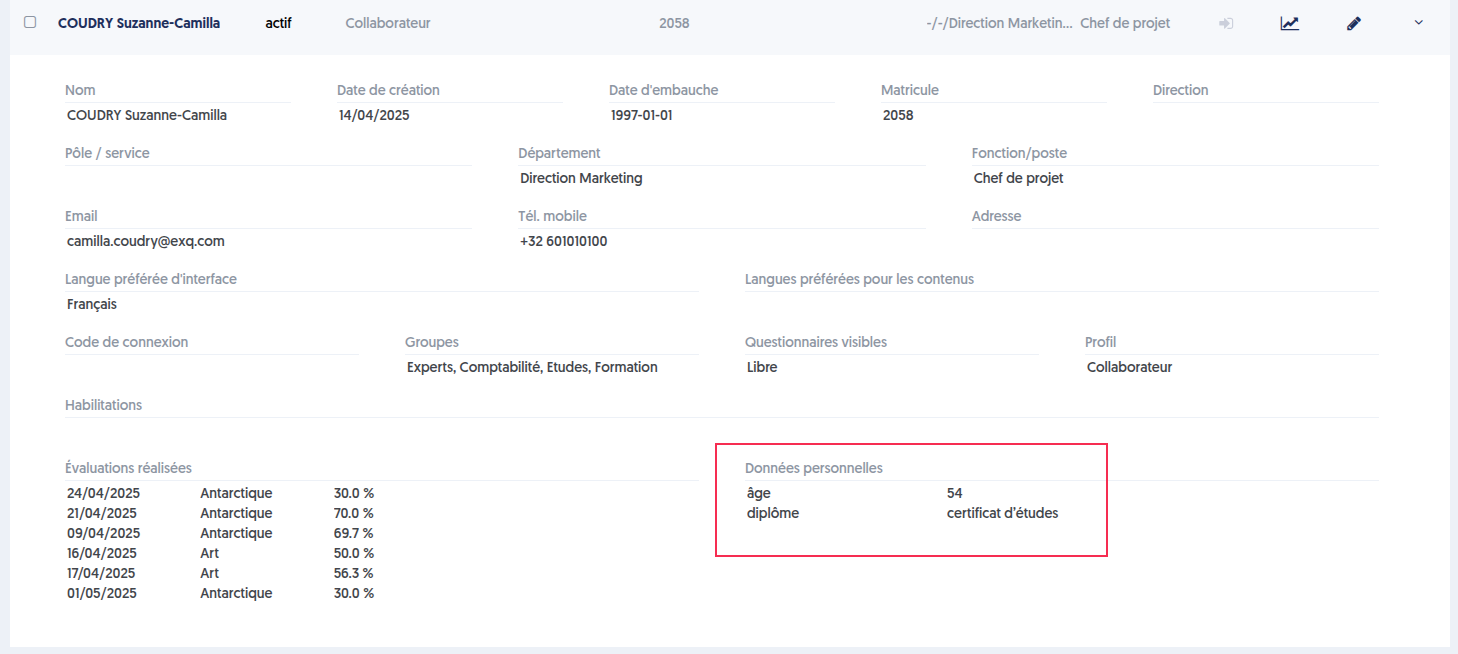Viewport: 1458px width, 654px height.
Task: Click creation date 14/04/2025
Action: 374,115
